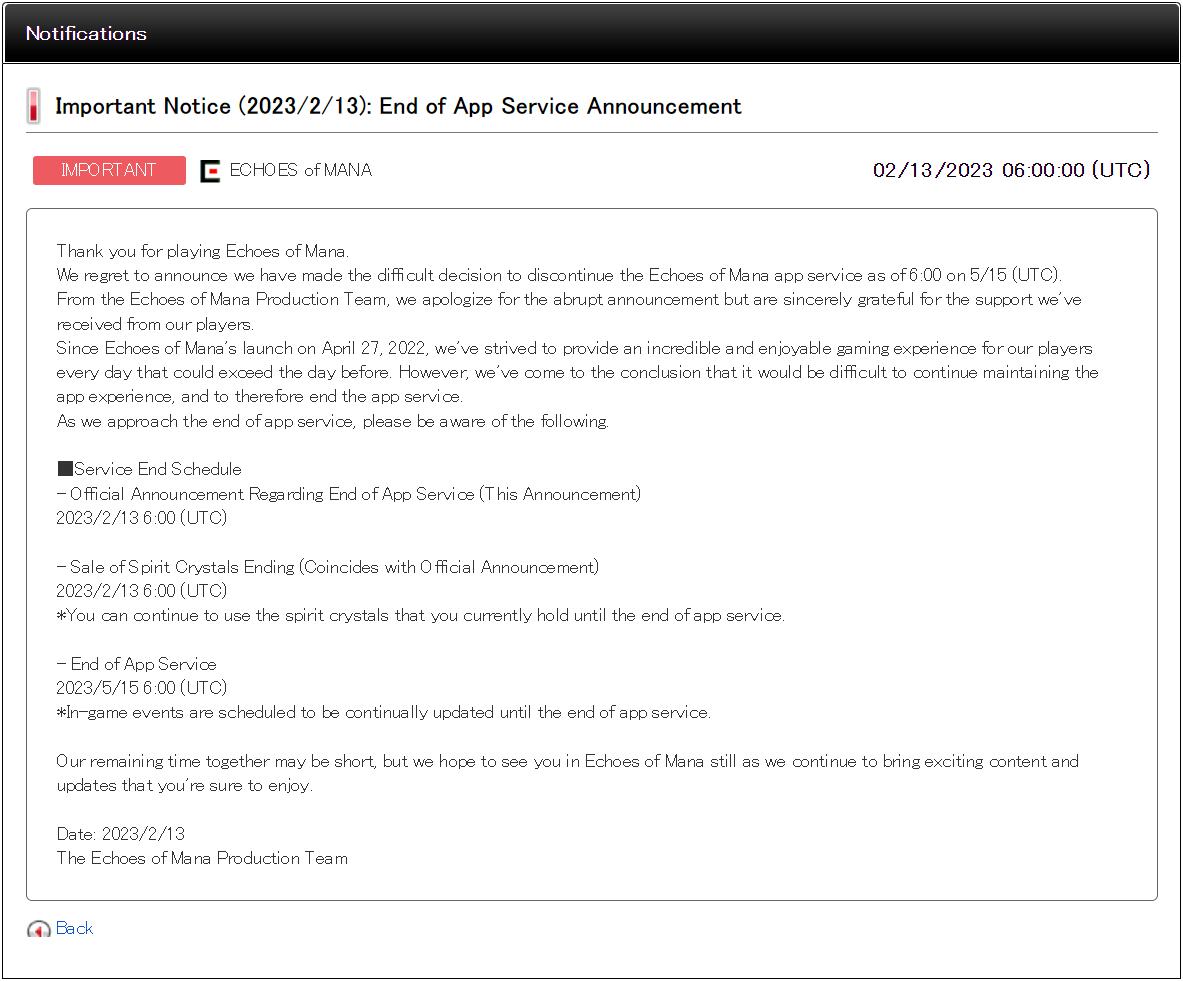Image resolution: width=1183 pixels, height=981 pixels.
Task: Click the spirit crystals usage note
Action: pyautogui.click(x=421, y=615)
